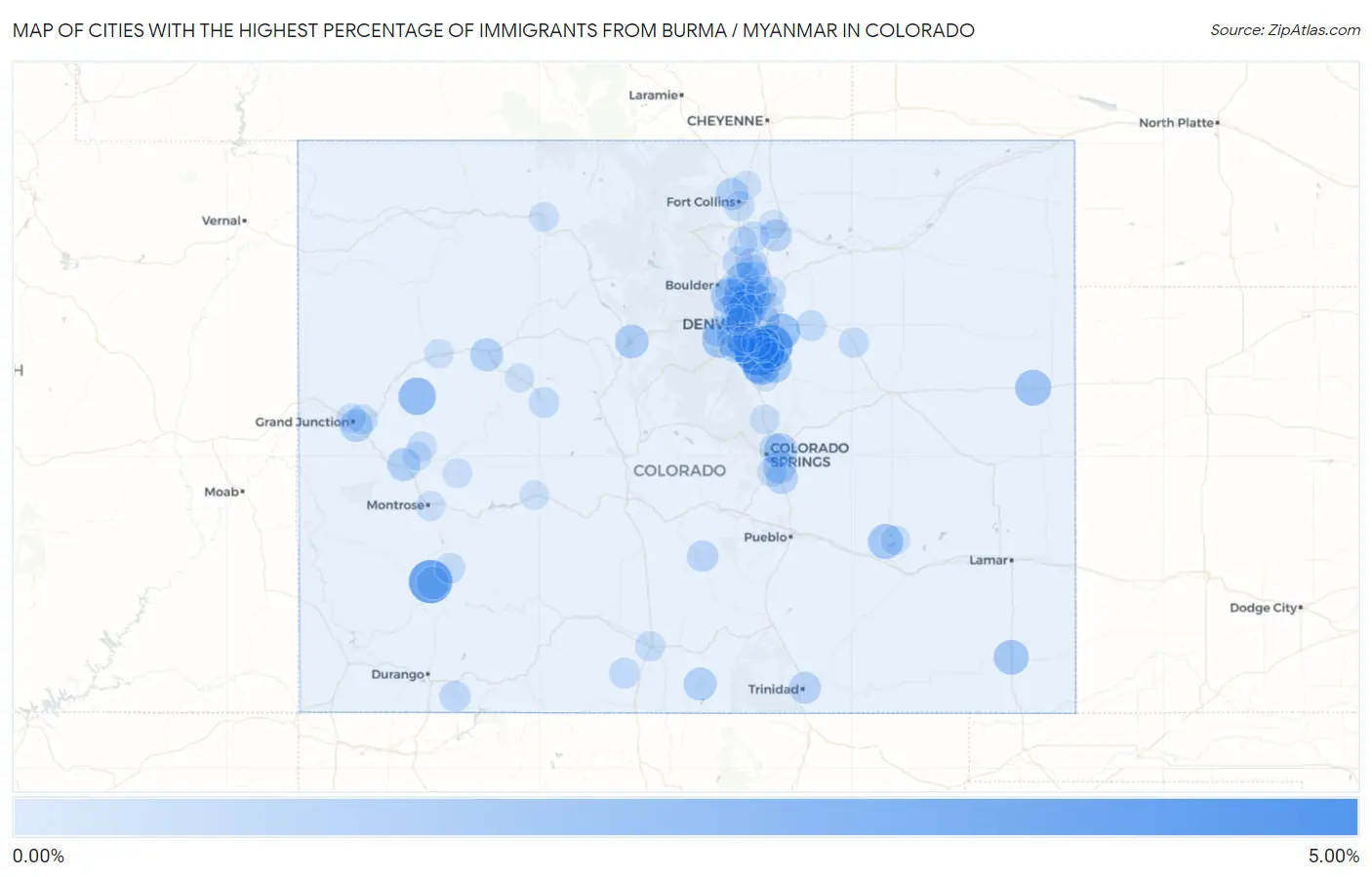
Task: Click the Boulder city label
Action: 691,285
